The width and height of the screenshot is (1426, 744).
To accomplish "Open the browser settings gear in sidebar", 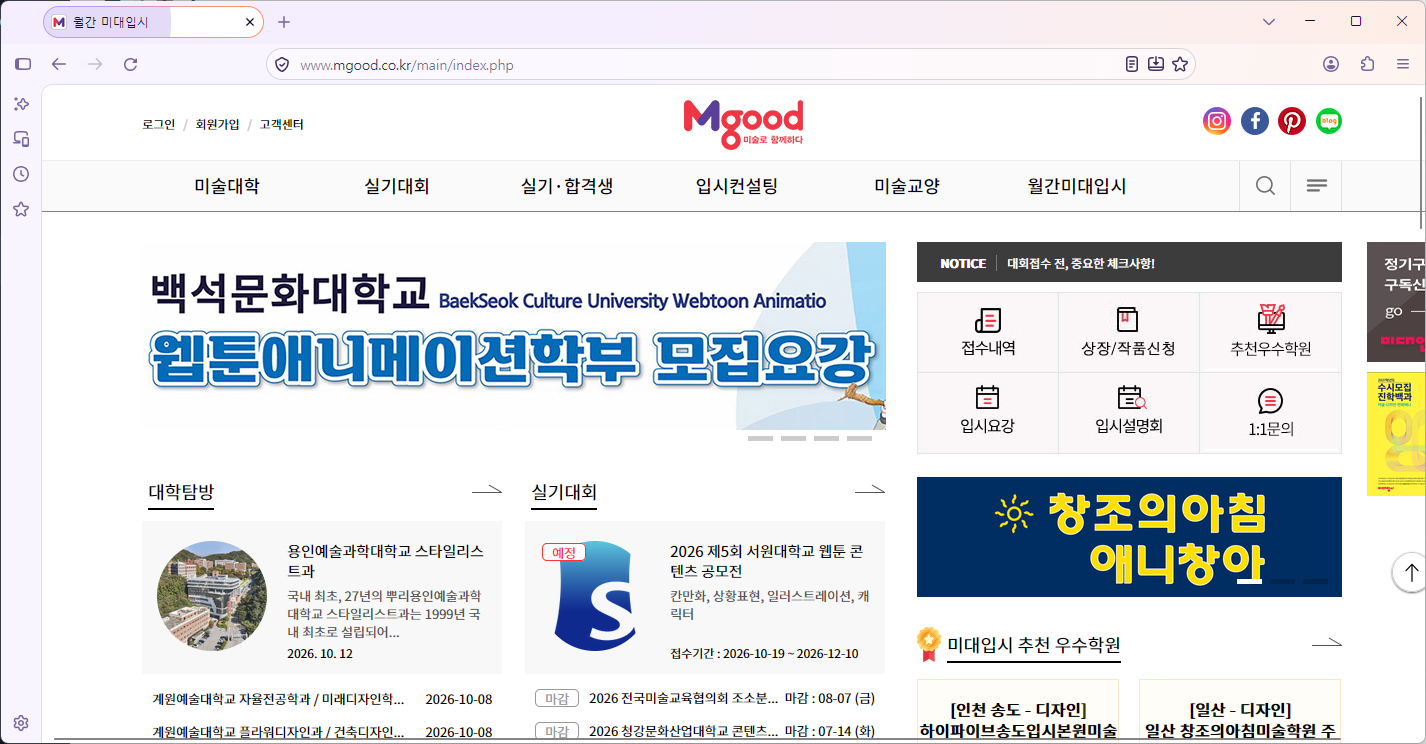I will coord(21,723).
